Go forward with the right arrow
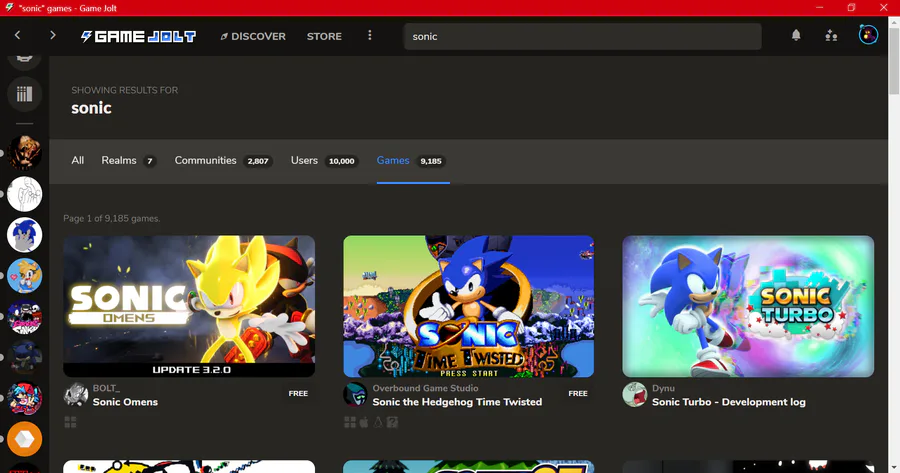This screenshot has width=900, height=473. tap(53, 36)
